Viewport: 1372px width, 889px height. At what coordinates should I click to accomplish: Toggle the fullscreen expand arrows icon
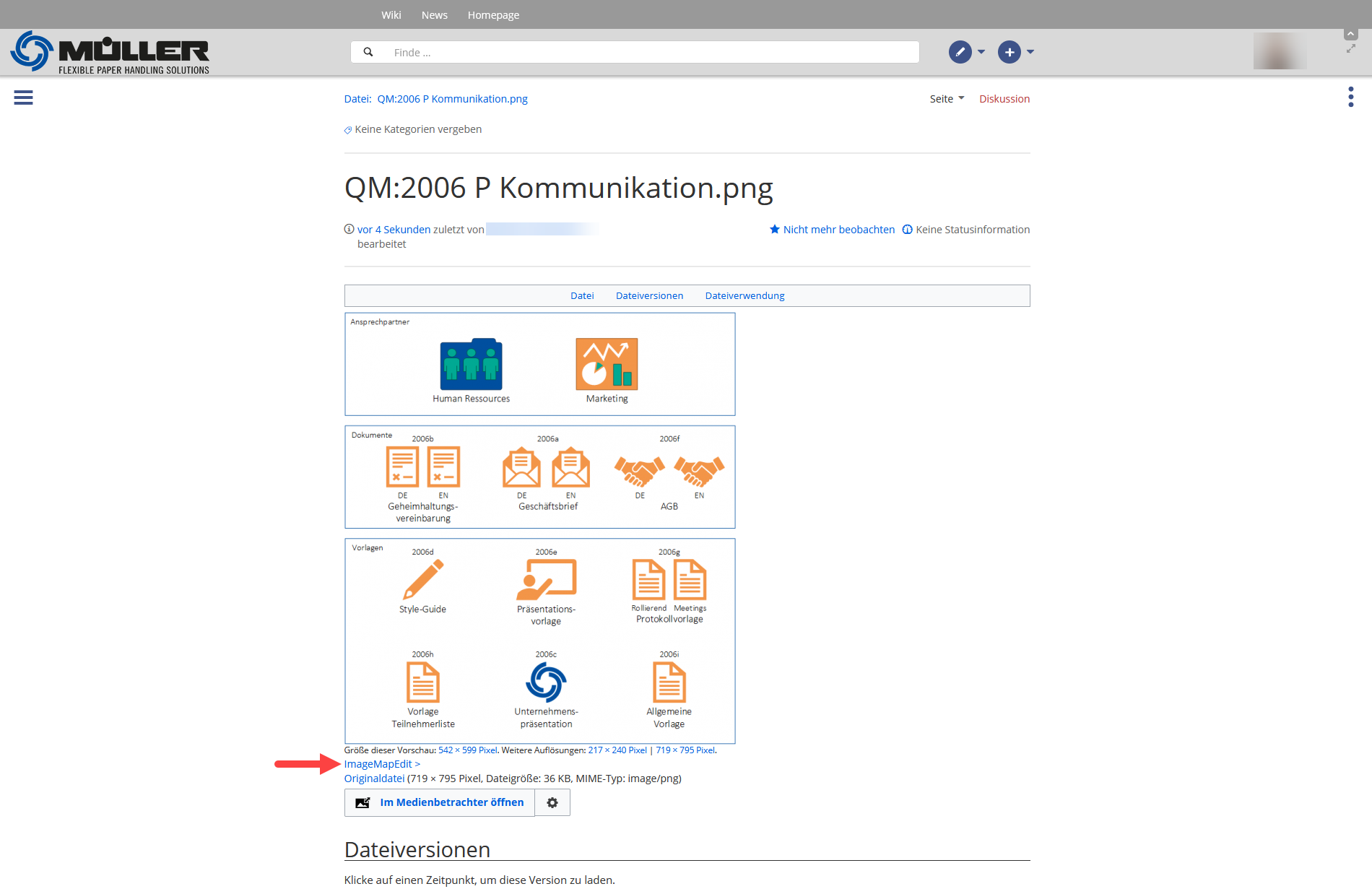[1350, 48]
